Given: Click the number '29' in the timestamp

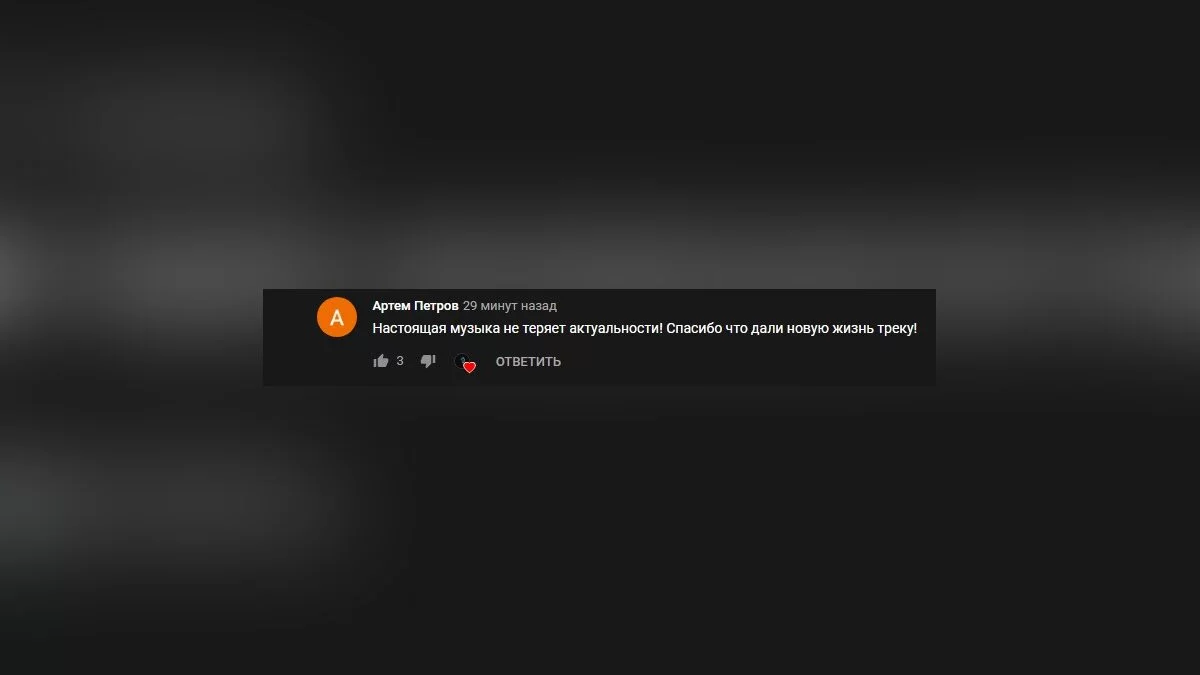Looking at the screenshot, I should 470,306.
